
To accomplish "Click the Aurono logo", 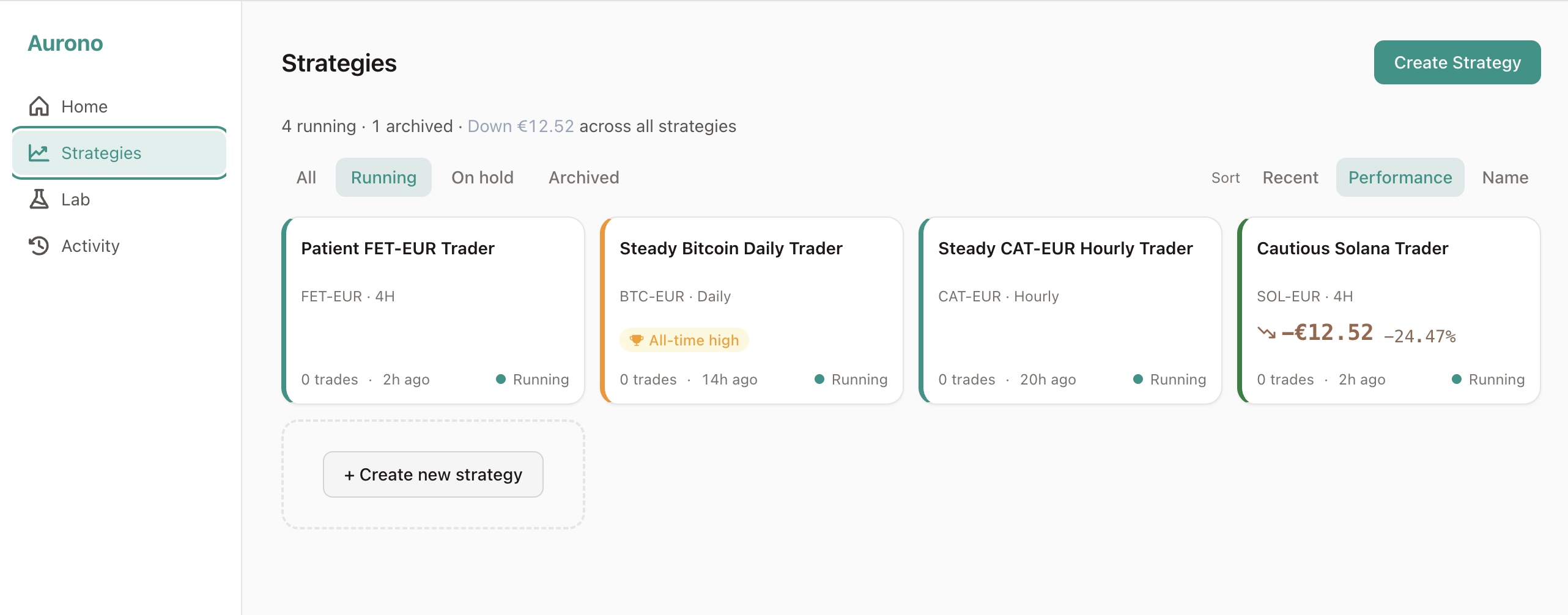I will 65,43.
